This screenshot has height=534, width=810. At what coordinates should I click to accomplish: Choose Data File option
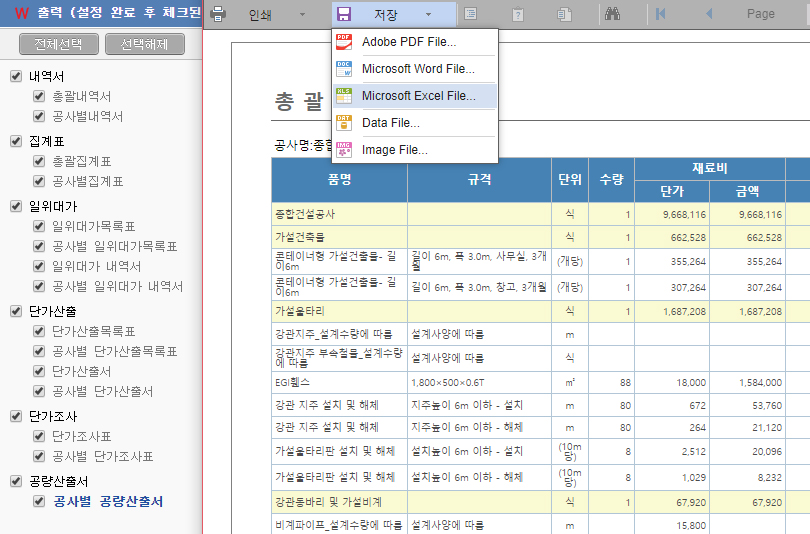pos(415,123)
